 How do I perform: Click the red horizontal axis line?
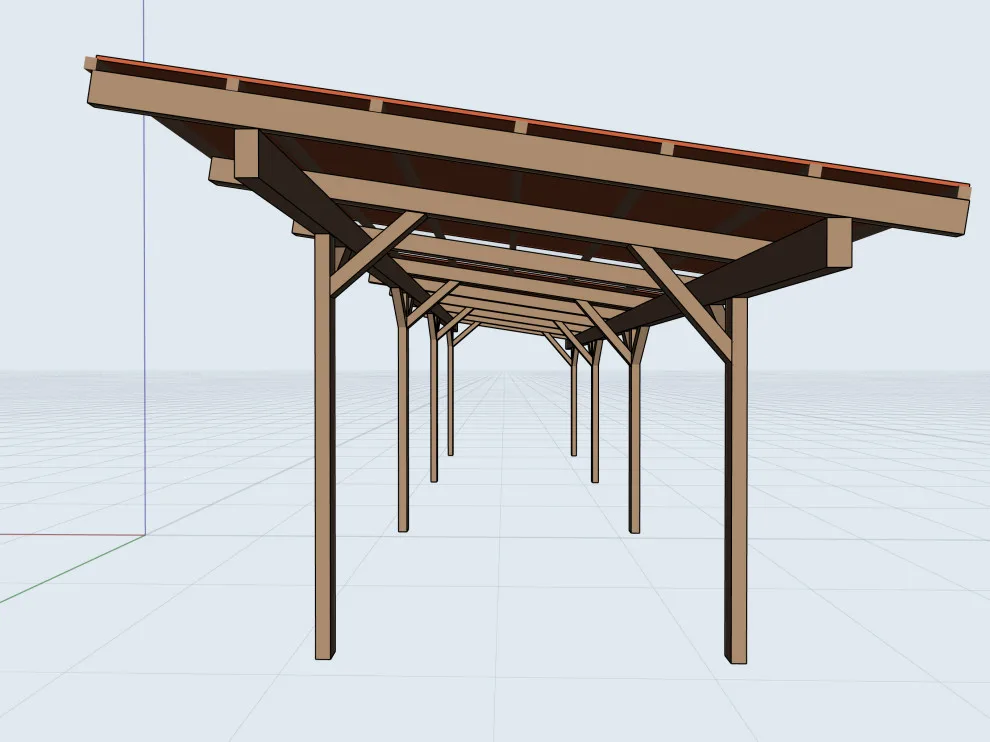click(71, 535)
